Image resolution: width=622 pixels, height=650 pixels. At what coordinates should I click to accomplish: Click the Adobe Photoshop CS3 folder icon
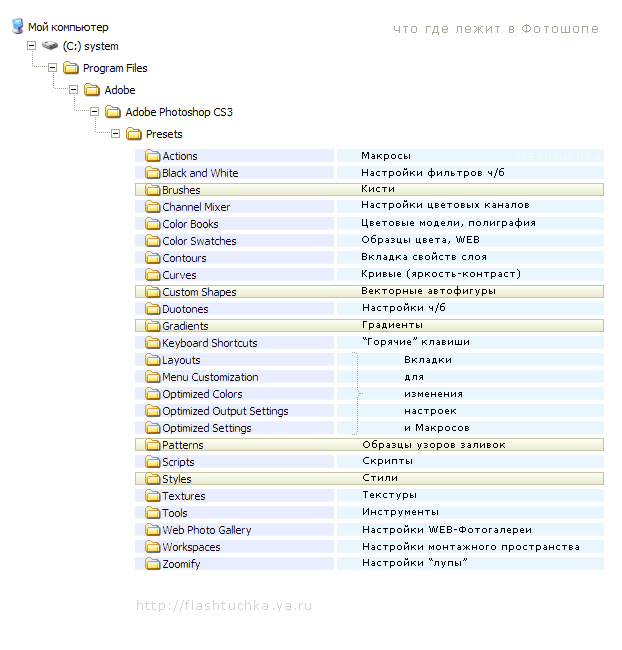click(x=113, y=112)
